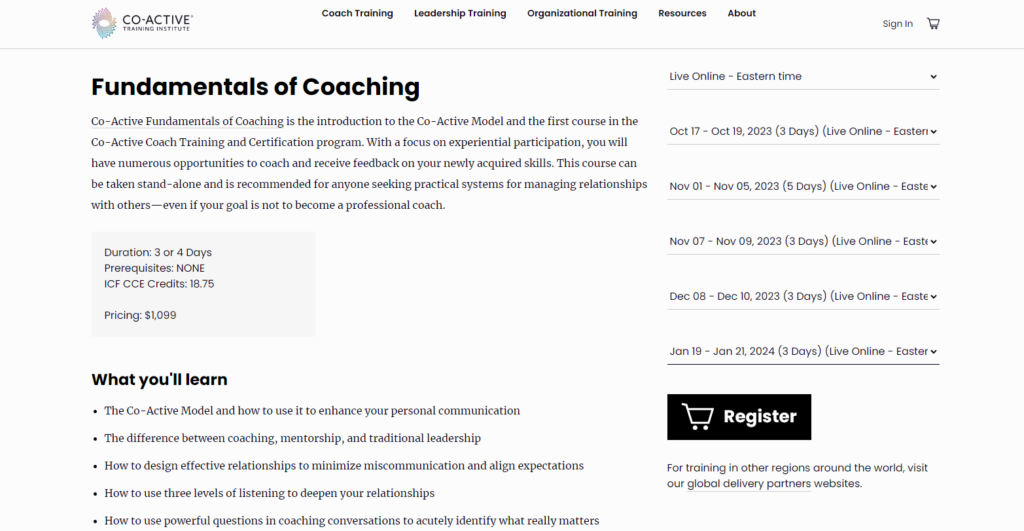Viewport: 1024px width, 531px height.
Task: Open the Oct 17 - Oct 19, 2023 date dropdown
Action: pyautogui.click(x=803, y=131)
